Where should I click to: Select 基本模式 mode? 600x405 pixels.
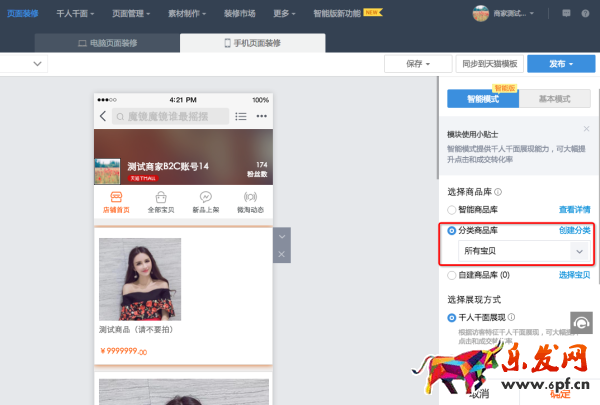point(554,99)
